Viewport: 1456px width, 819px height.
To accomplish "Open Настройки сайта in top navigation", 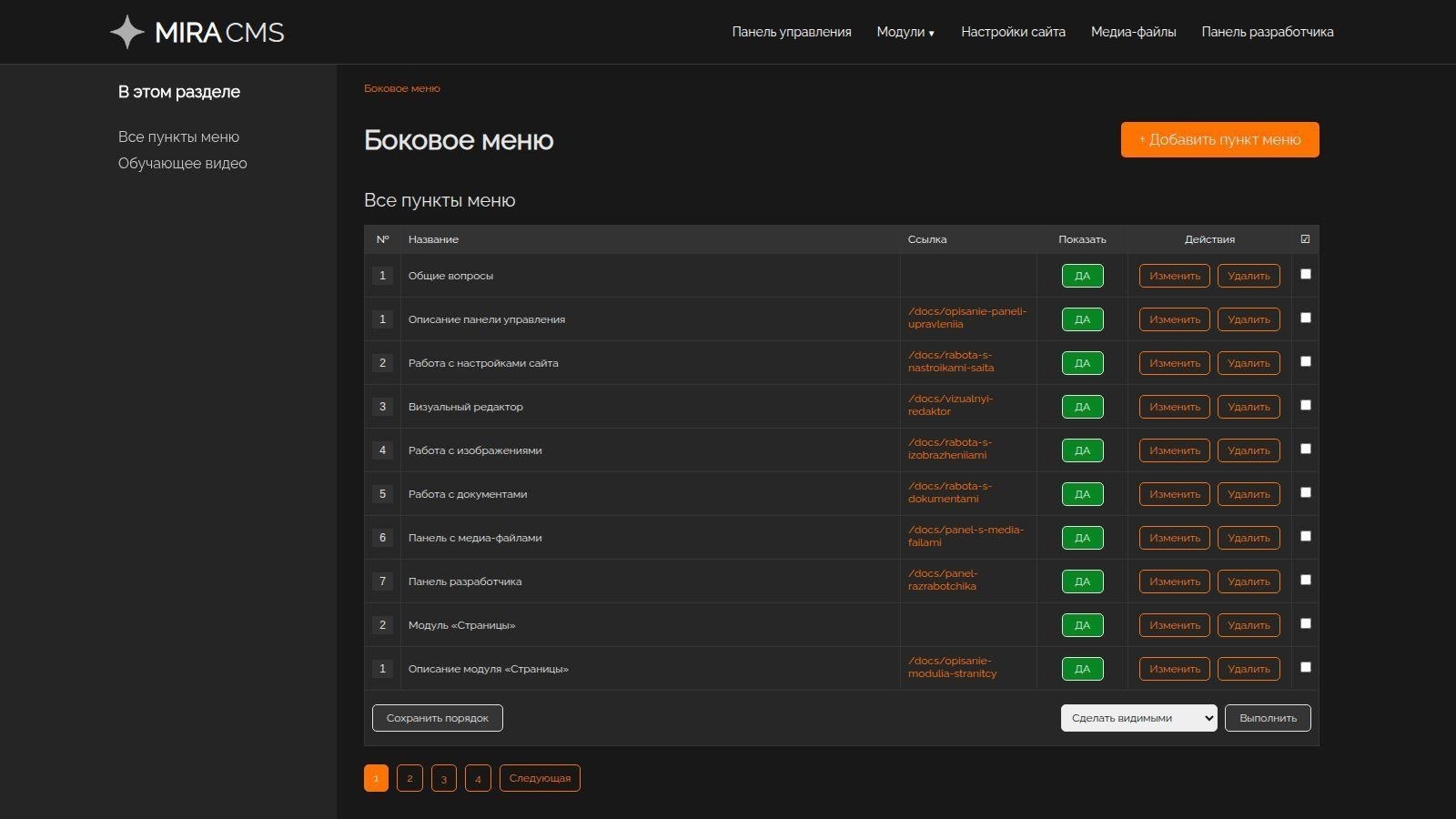I will (1013, 32).
